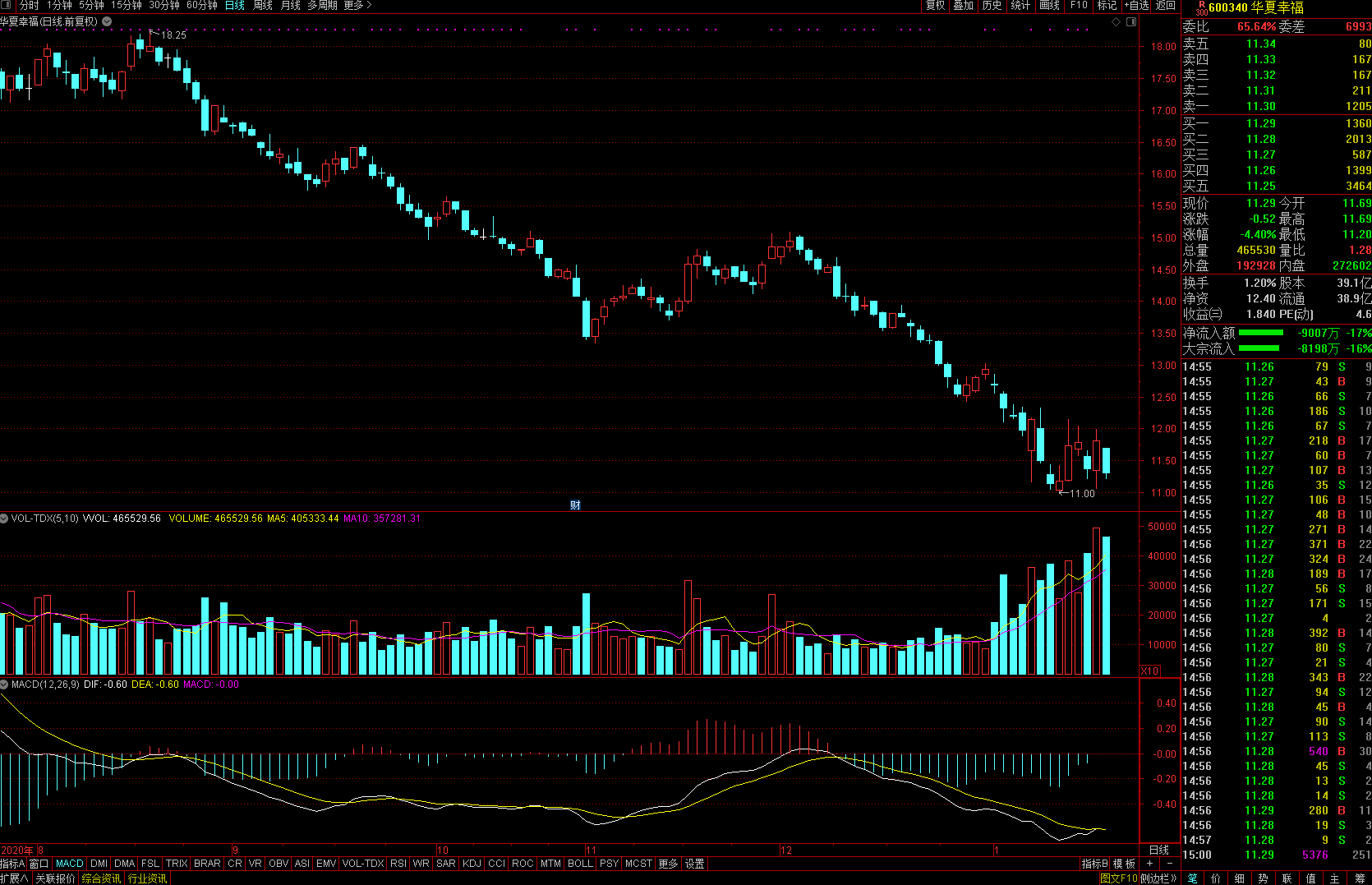Click the 财 financial marker on the chart
1372x885 pixels.
coord(575,505)
